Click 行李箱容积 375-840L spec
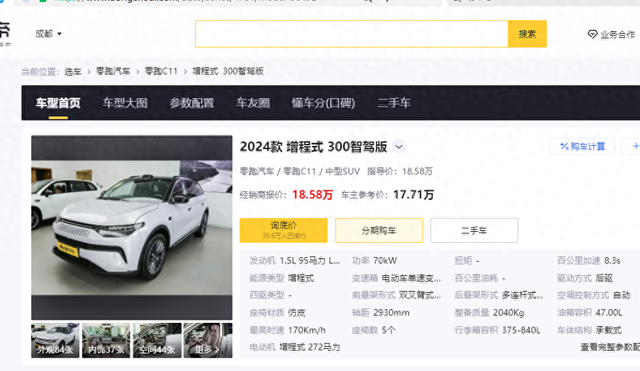This screenshot has width=640, height=371. pyautogui.click(x=497, y=330)
